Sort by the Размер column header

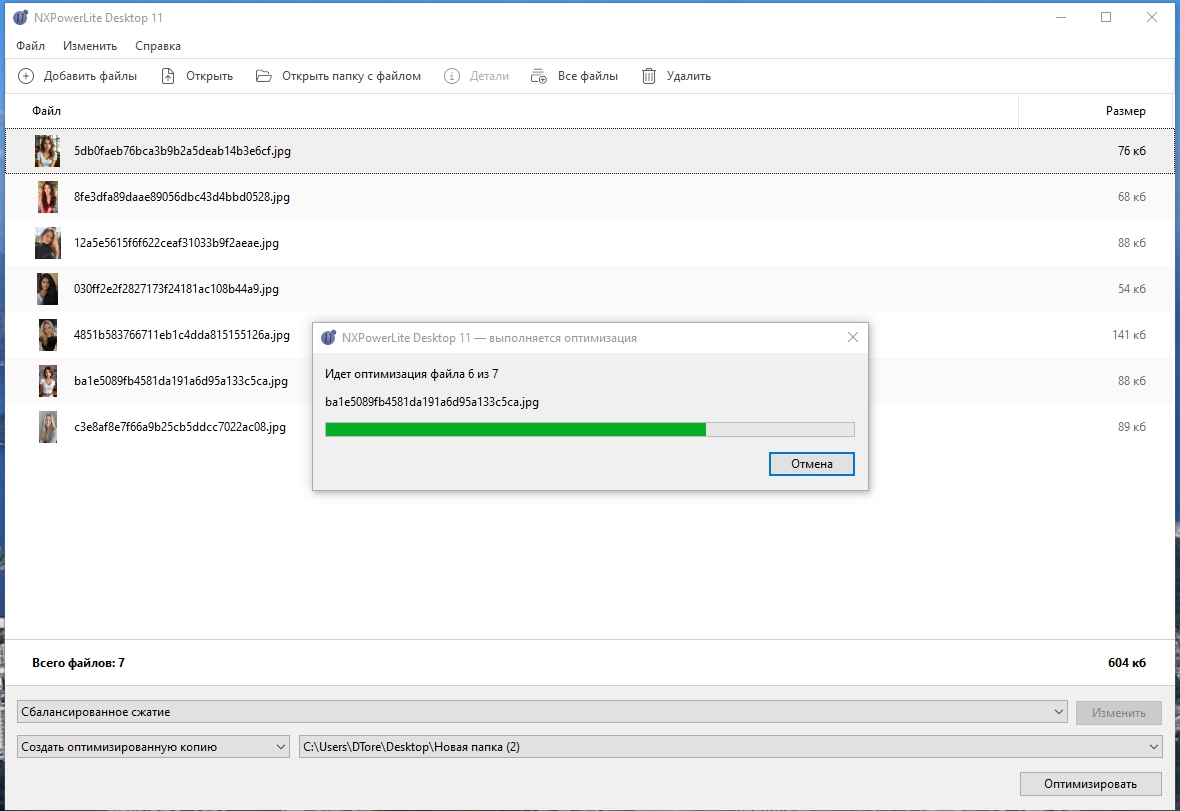tap(1125, 111)
